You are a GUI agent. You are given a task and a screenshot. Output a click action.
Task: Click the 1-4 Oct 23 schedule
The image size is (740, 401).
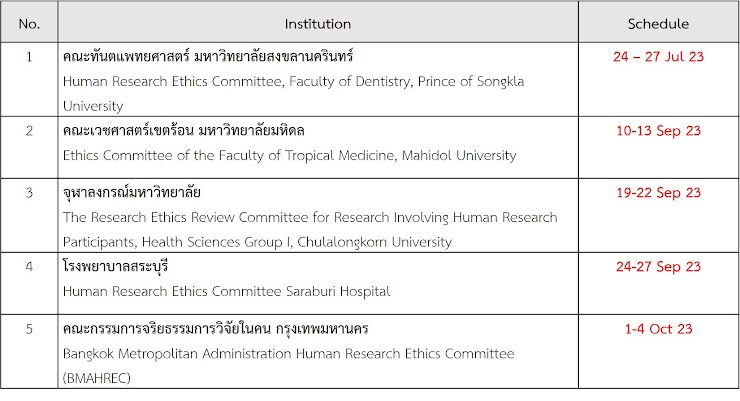tap(658, 329)
